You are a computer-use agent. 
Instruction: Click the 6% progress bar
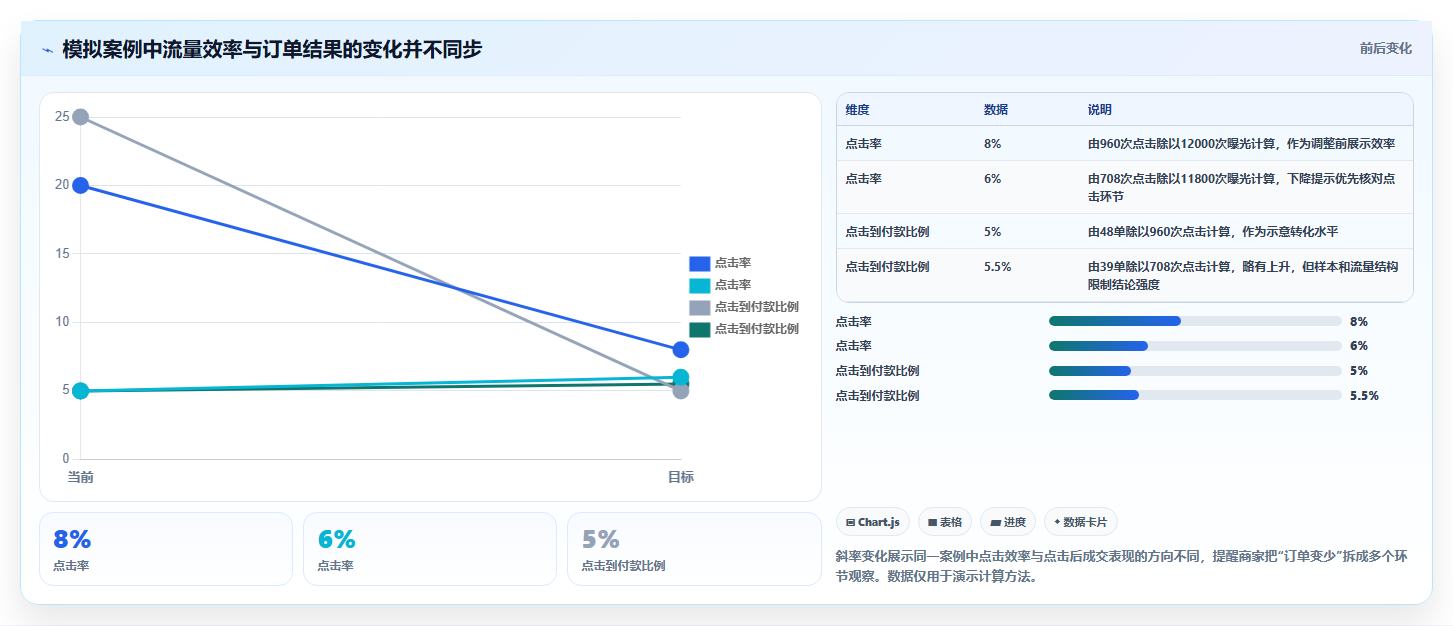tap(1195, 346)
